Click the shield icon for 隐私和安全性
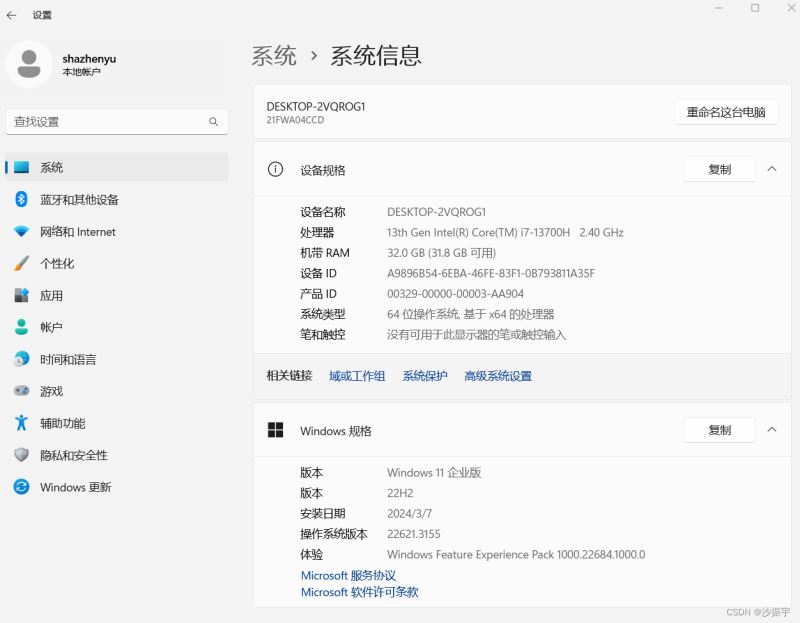 pyautogui.click(x=21, y=455)
